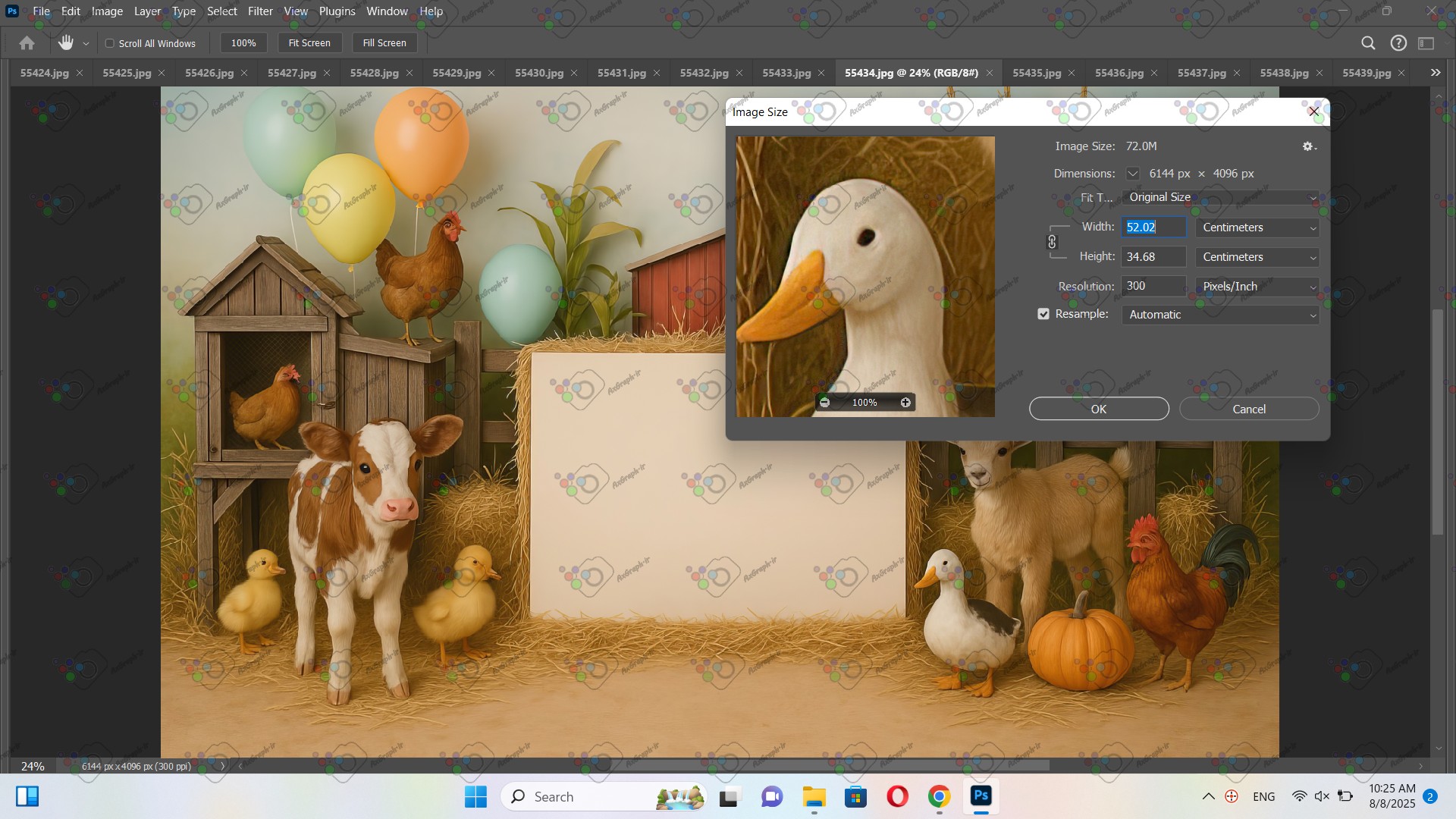Switch to the 55431.jpg tab

pyautogui.click(x=621, y=73)
